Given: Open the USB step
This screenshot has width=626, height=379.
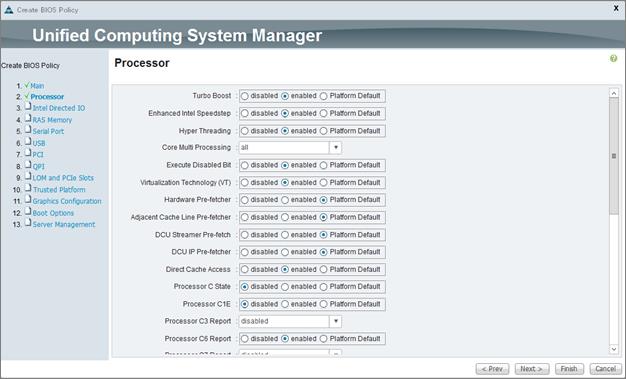Looking at the screenshot, I should 39,143.
